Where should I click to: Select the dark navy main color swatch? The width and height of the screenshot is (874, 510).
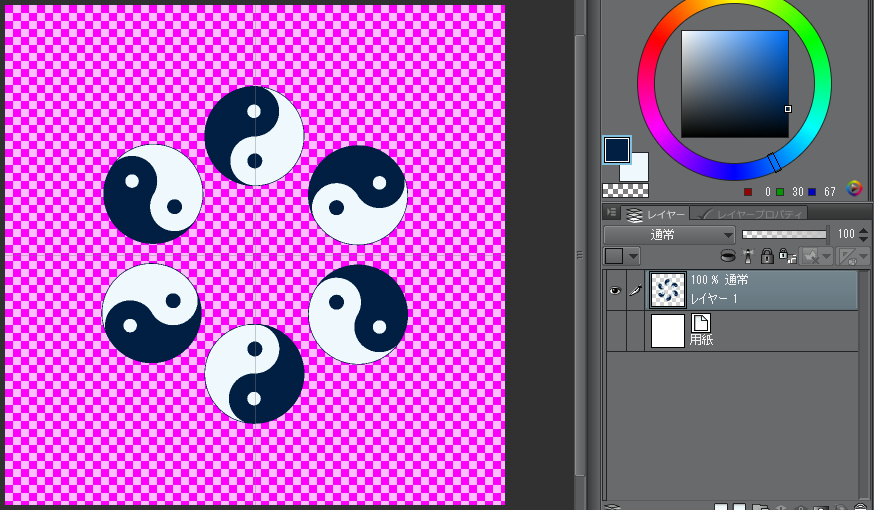click(617, 150)
